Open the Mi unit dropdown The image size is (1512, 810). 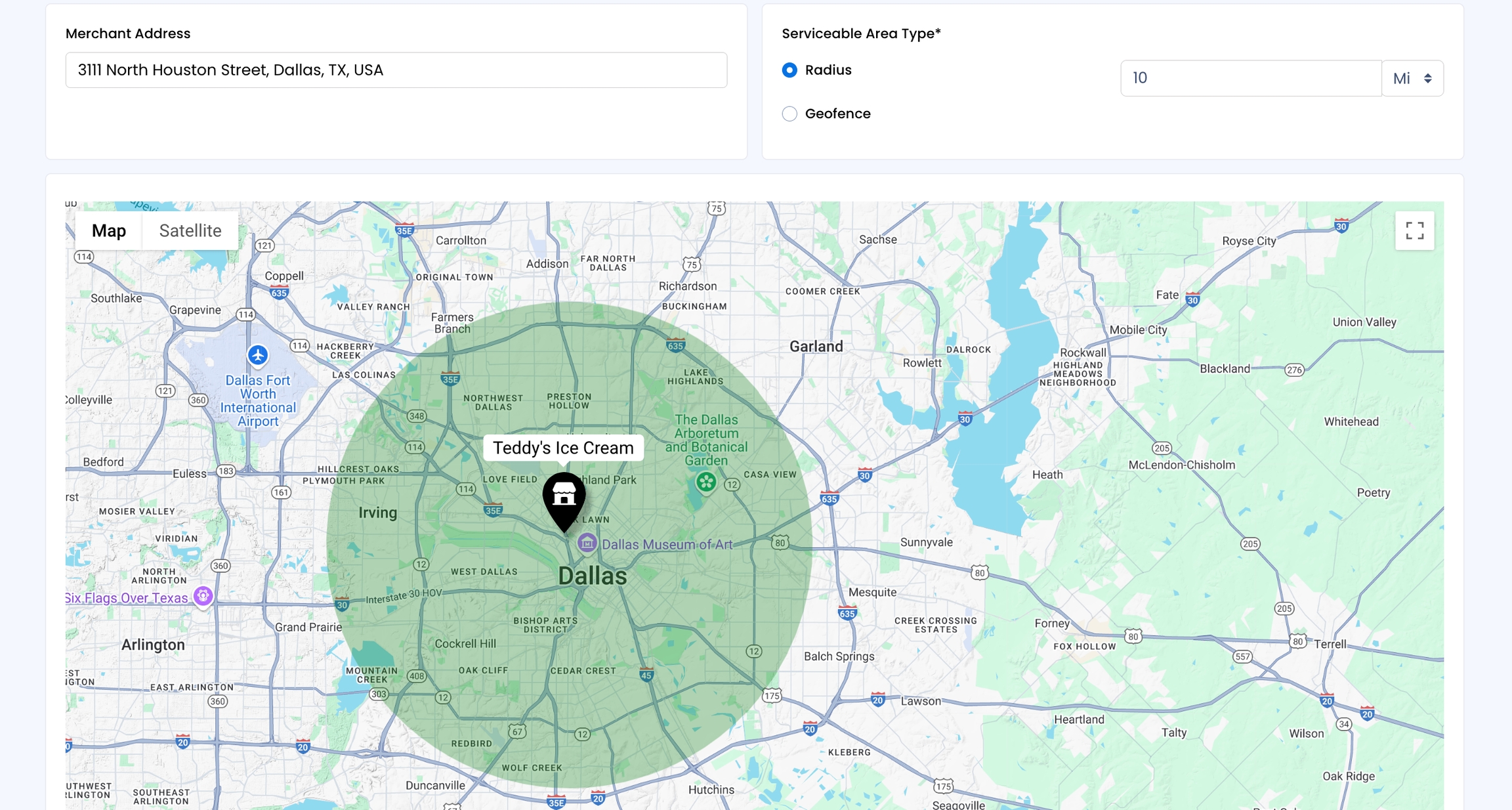[1412, 78]
